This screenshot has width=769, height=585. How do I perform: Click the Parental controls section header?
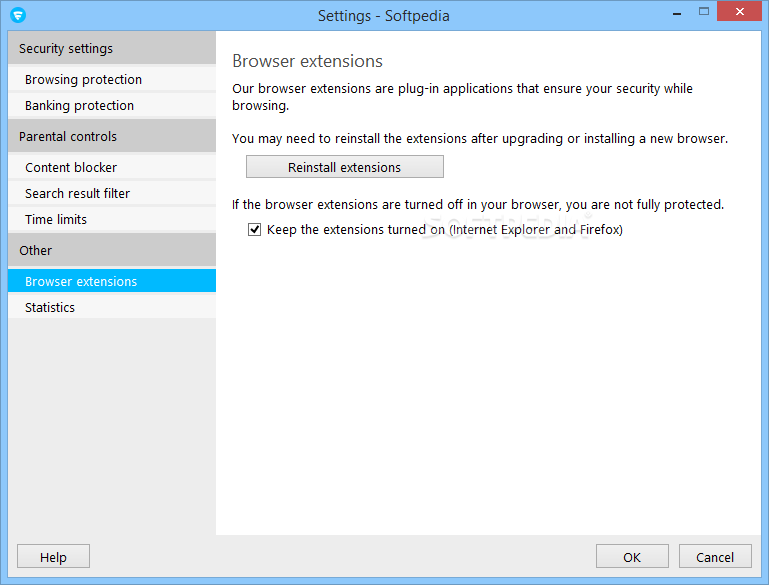pyautogui.click(x=112, y=135)
